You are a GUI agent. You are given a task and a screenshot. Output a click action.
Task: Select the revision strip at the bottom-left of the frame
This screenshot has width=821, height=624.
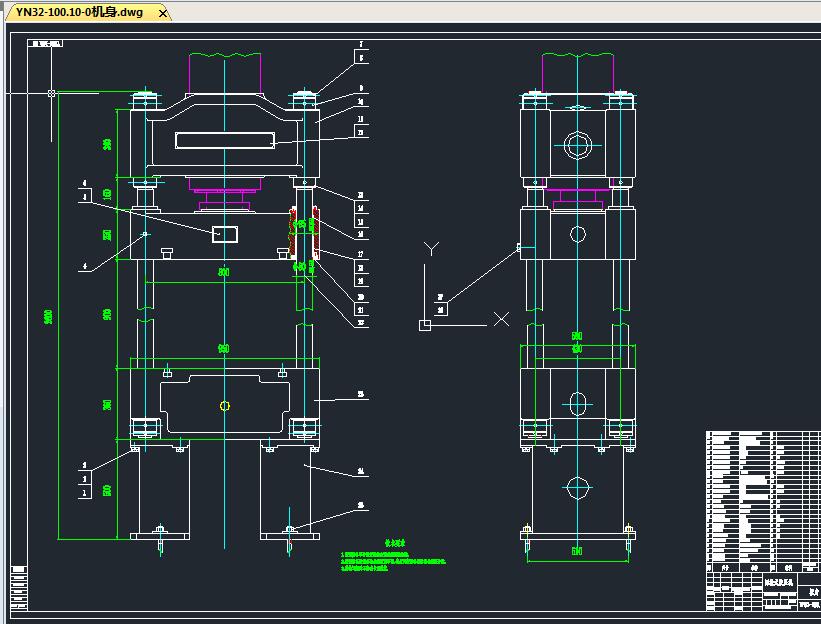pyautogui.click(x=19, y=587)
